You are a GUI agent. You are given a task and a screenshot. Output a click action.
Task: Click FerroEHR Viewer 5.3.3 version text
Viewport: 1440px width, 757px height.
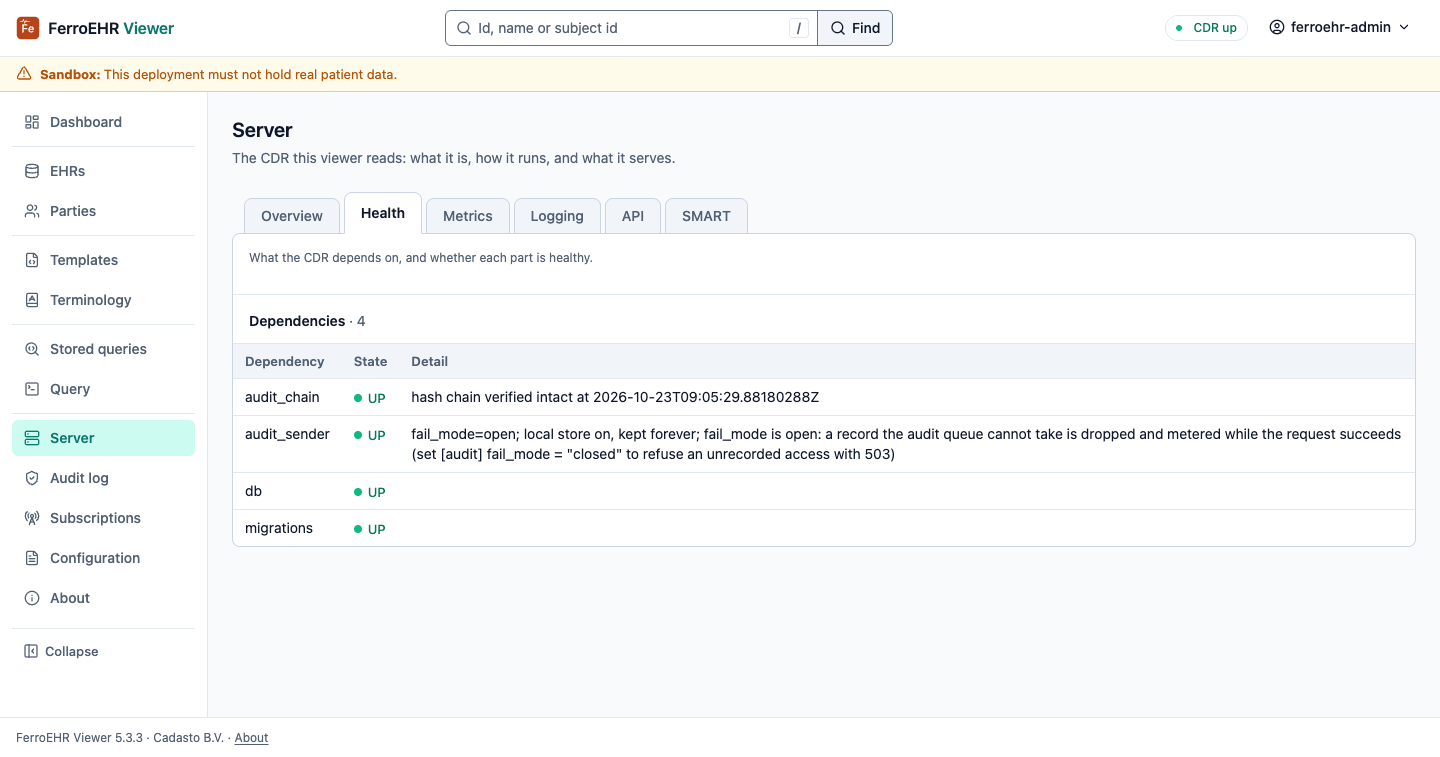[80, 738]
